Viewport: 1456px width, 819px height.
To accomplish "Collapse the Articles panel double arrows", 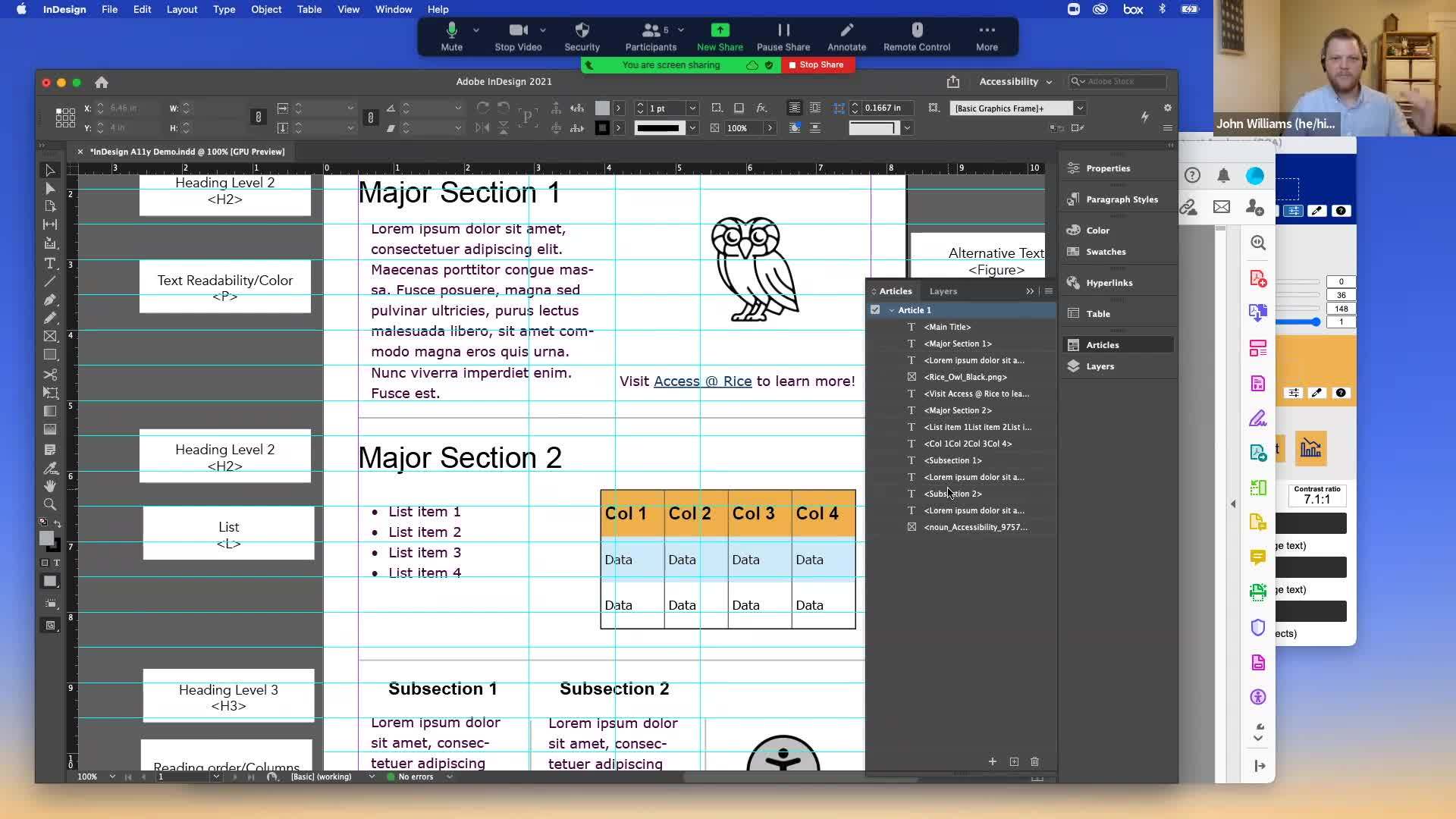I will 1030,291.
